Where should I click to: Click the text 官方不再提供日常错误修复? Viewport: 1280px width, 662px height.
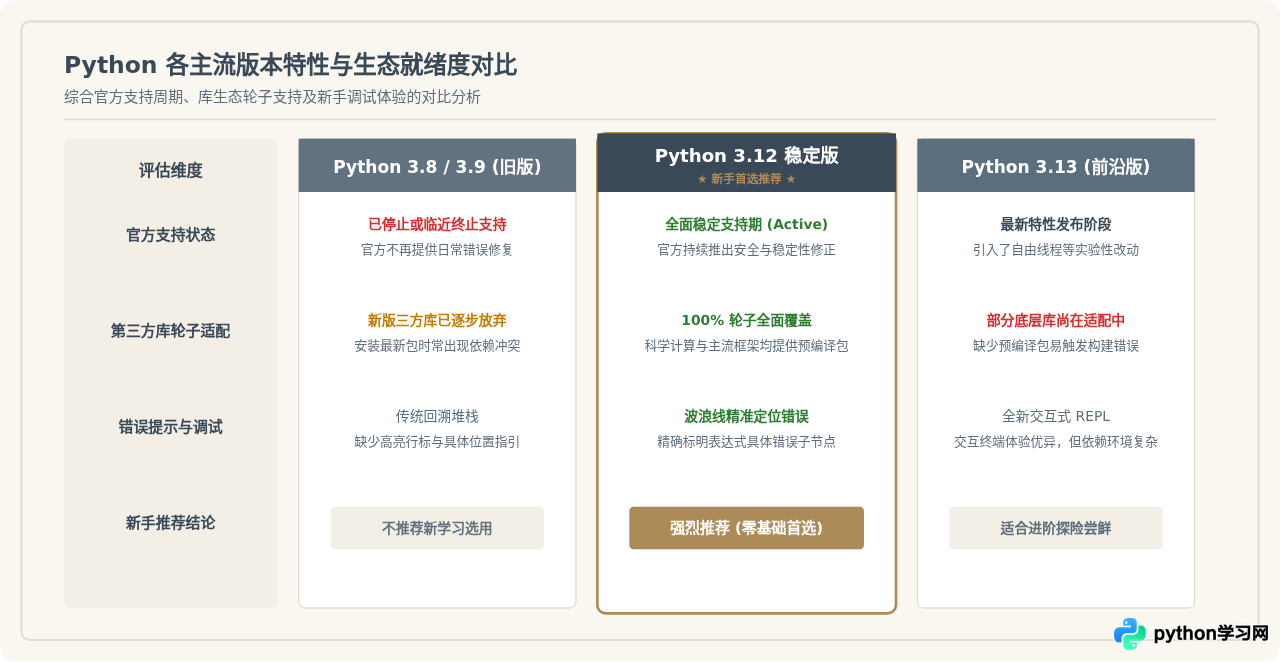pyautogui.click(x=437, y=250)
